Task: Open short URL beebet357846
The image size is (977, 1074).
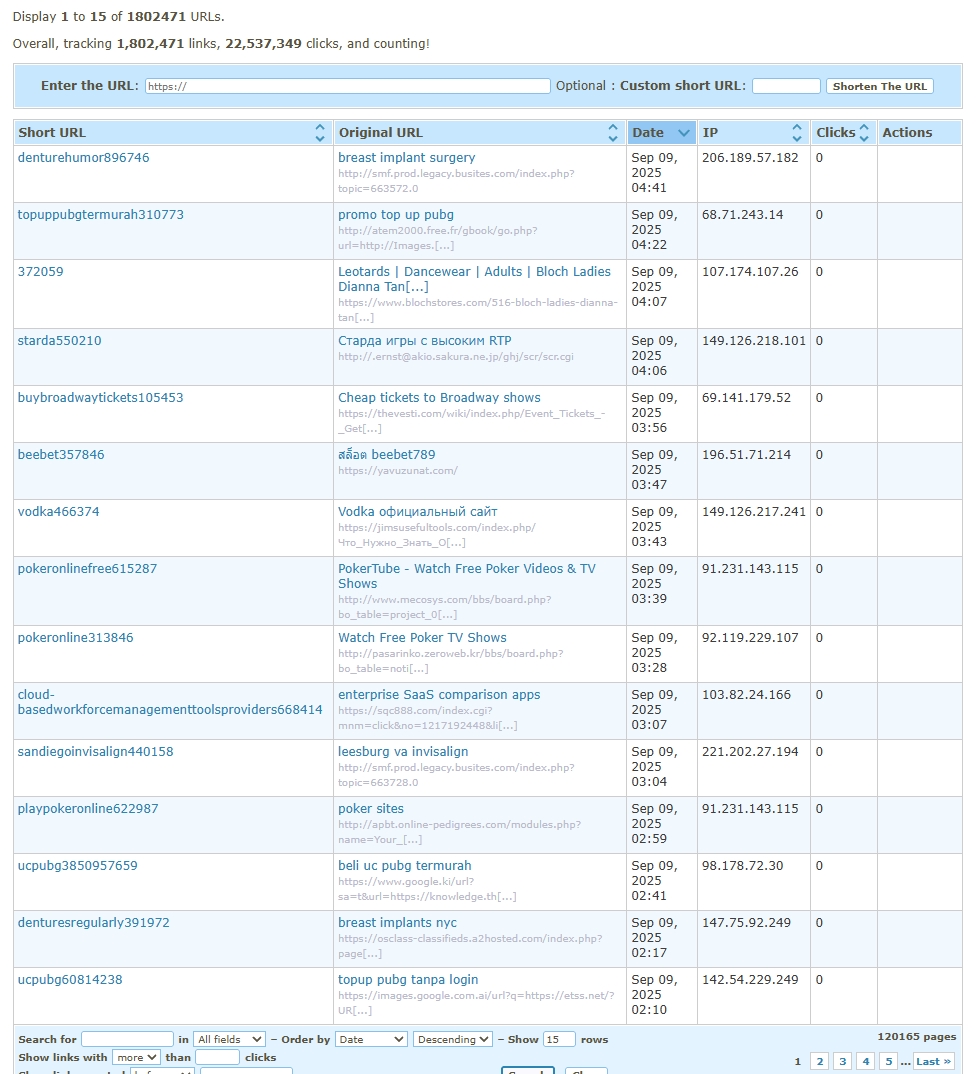Action: (x=61, y=454)
